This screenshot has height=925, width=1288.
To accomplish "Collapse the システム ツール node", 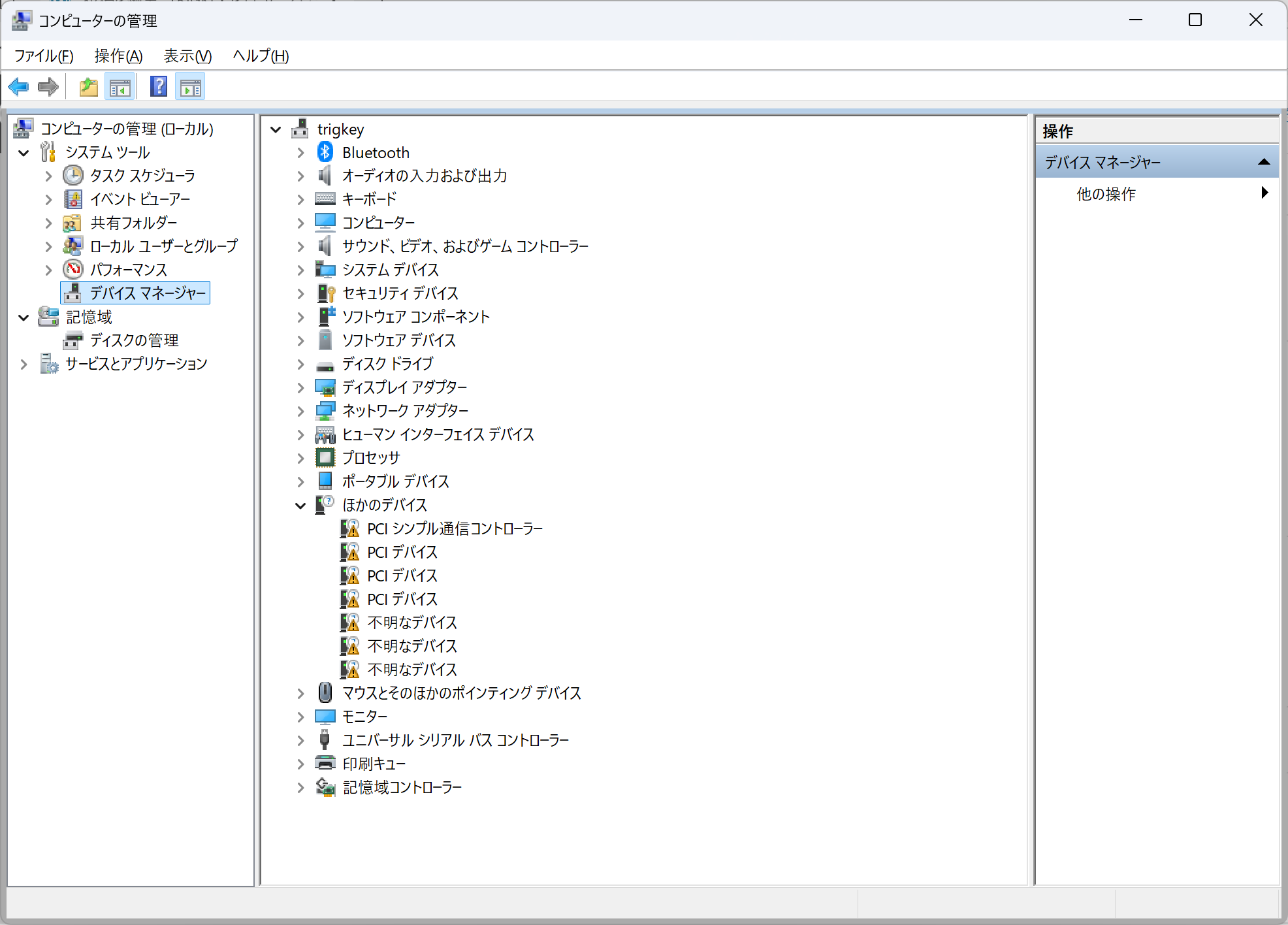I will click(x=24, y=153).
